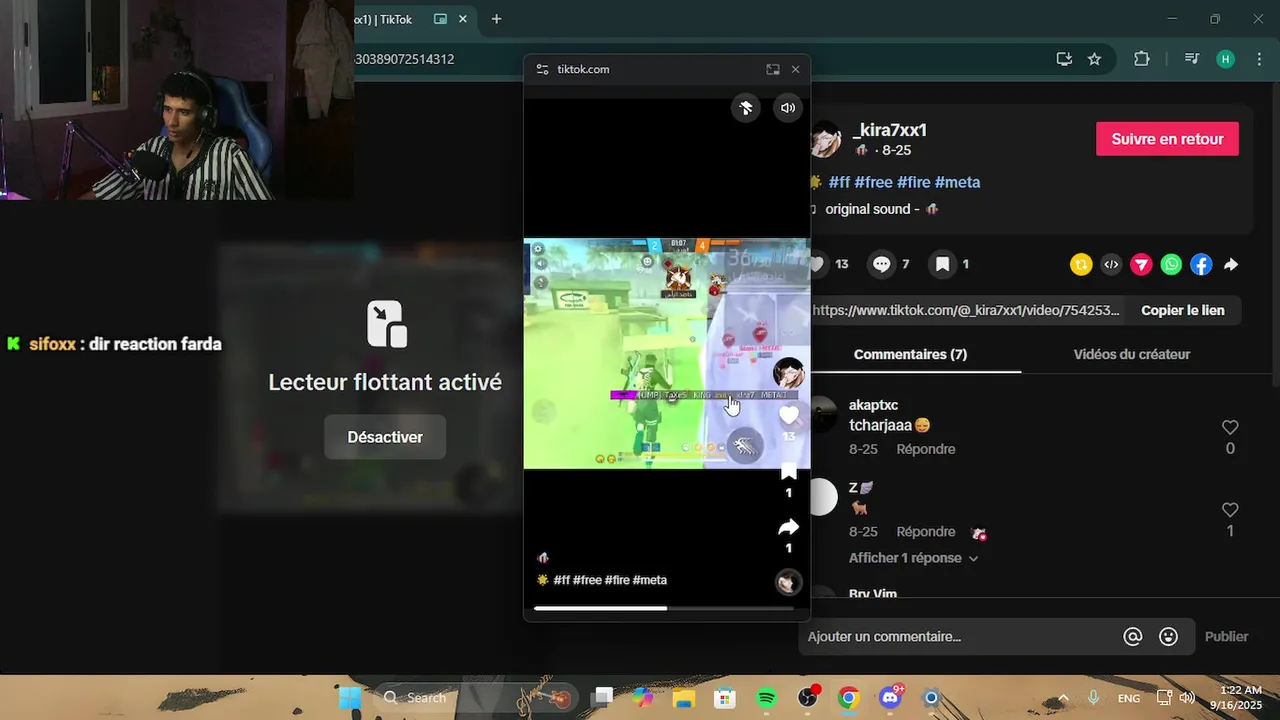Open Discord from the taskbar

pos(890,698)
